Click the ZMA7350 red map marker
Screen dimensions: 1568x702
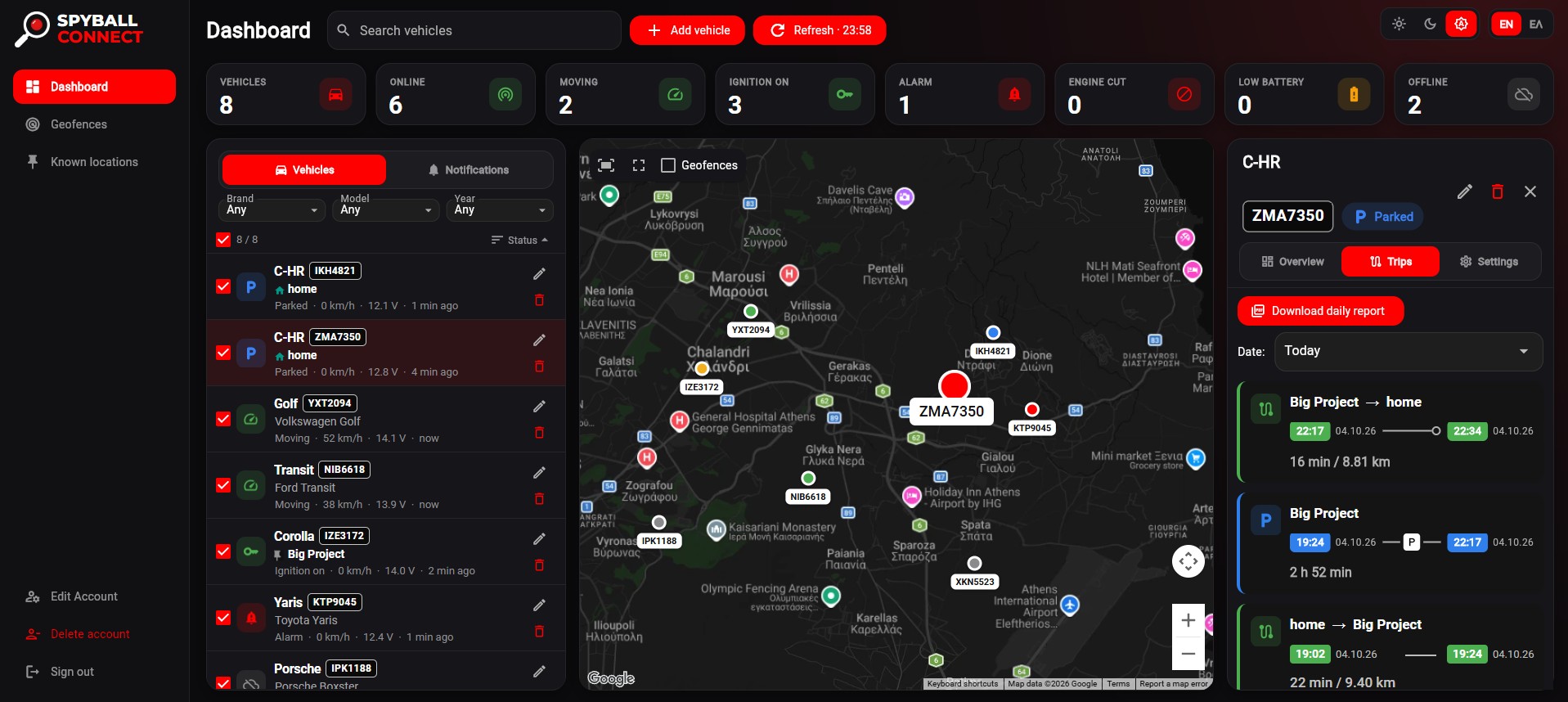(x=954, y=385)
